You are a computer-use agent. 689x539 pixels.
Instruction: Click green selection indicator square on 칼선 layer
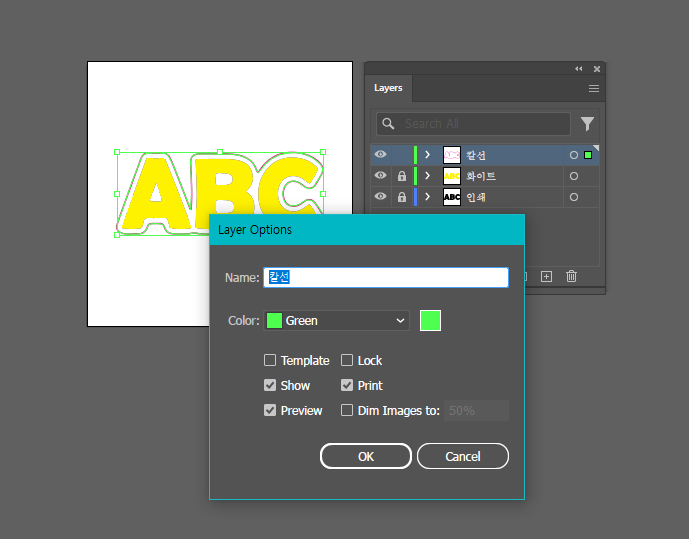click(588, 155)
